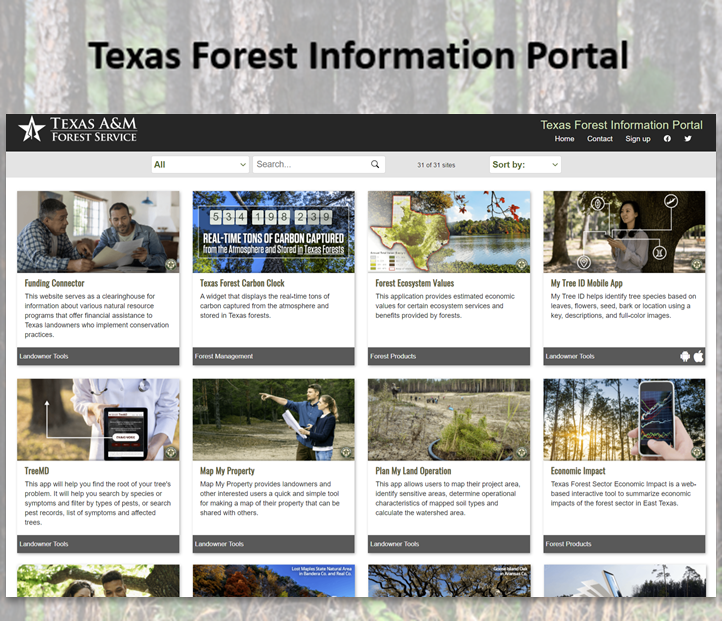Open the Texas Forest Carbon Clock title

pos(242,283)
